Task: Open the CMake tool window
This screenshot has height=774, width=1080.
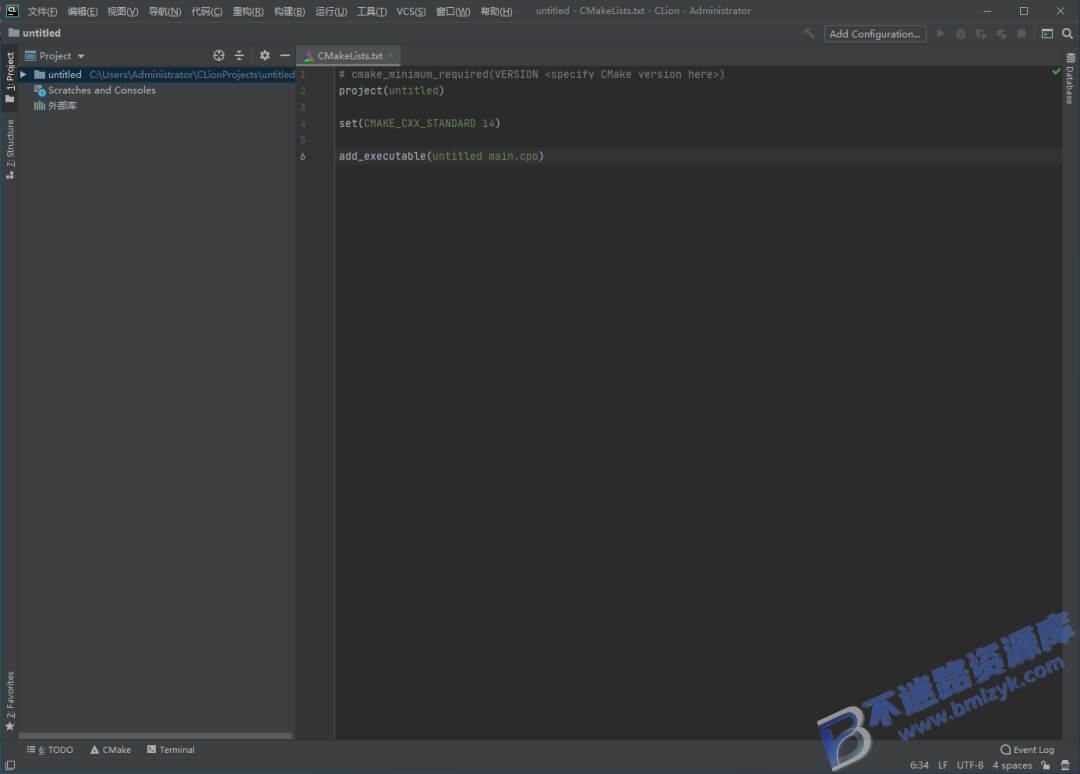Action: (110, 750)
